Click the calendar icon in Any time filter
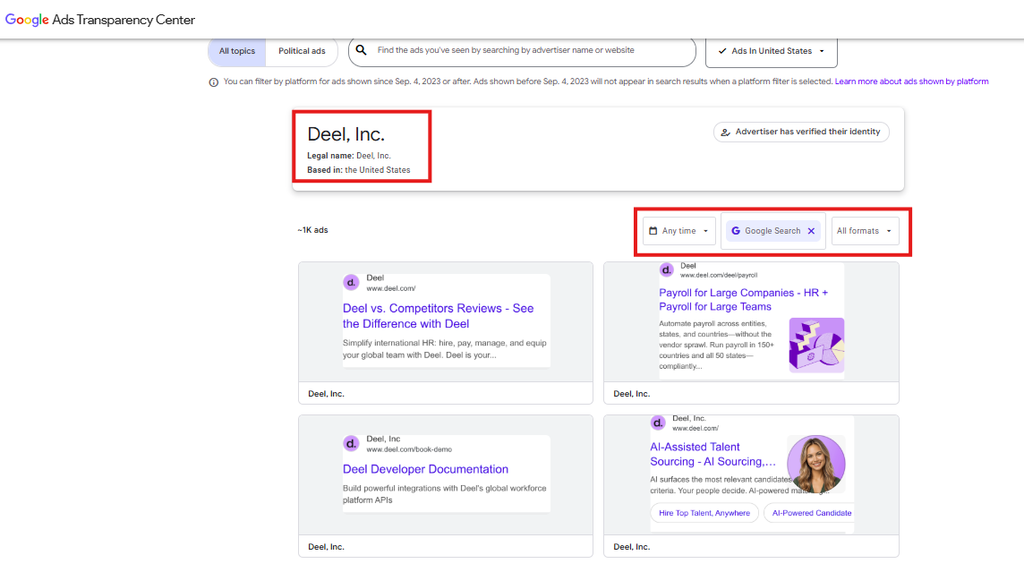Screen dimensions: 1024x564 pyautogui.click(x=653, y=231)
